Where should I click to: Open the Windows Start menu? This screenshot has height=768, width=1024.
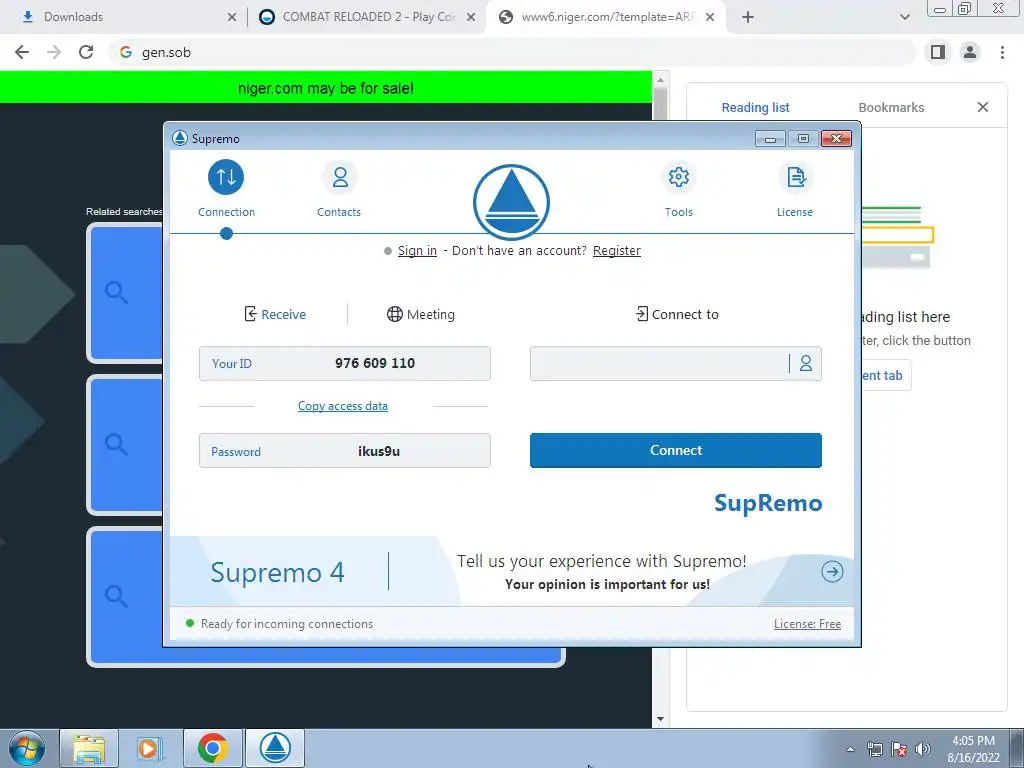point(26,748)
